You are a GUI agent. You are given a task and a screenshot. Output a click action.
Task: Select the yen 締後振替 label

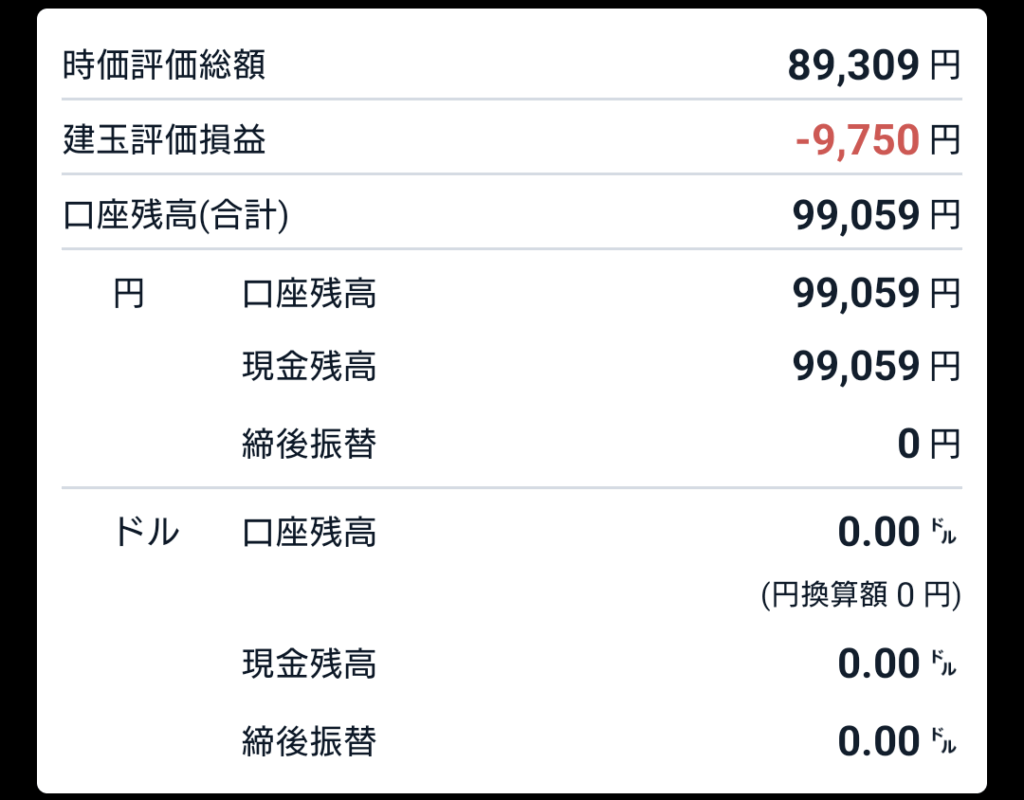(x=309, y=444)
